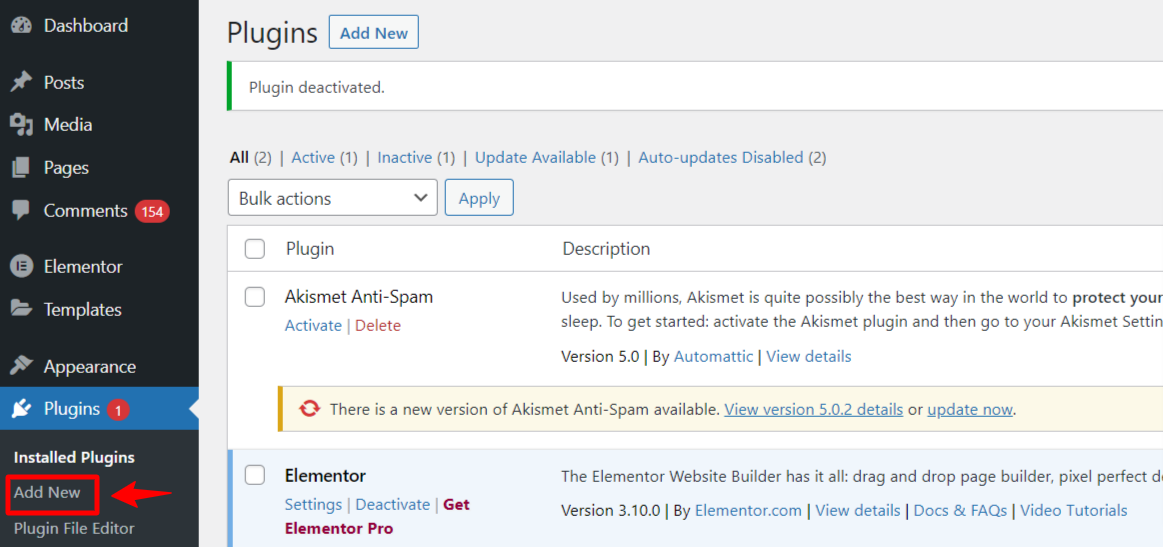Click the Plugins plug icon
Screen dimensions: 1163x547
[x=21, y=409]
